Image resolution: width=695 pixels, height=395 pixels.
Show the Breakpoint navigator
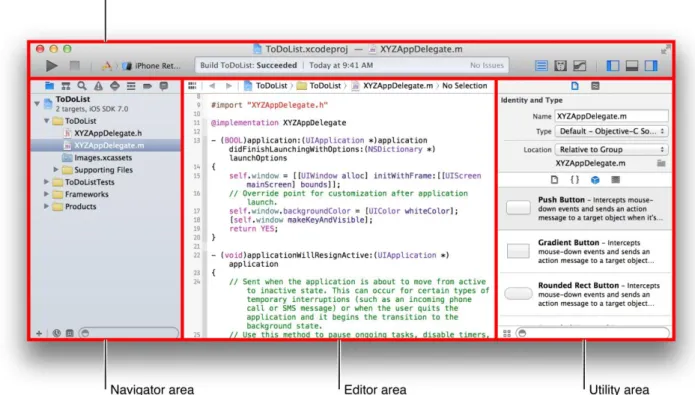click(x=147, y=86)
